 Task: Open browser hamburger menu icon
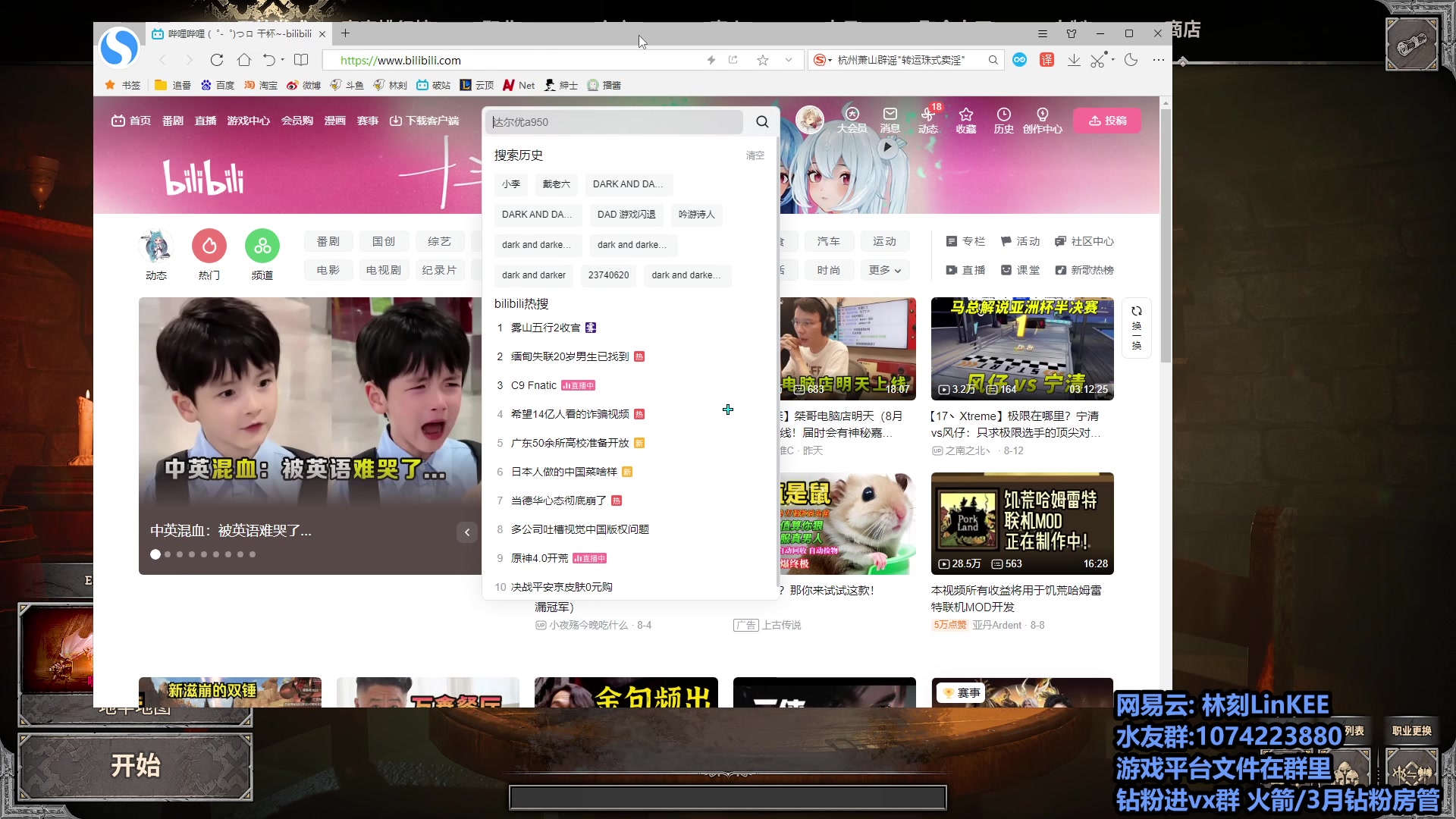tap(1043, 33)
